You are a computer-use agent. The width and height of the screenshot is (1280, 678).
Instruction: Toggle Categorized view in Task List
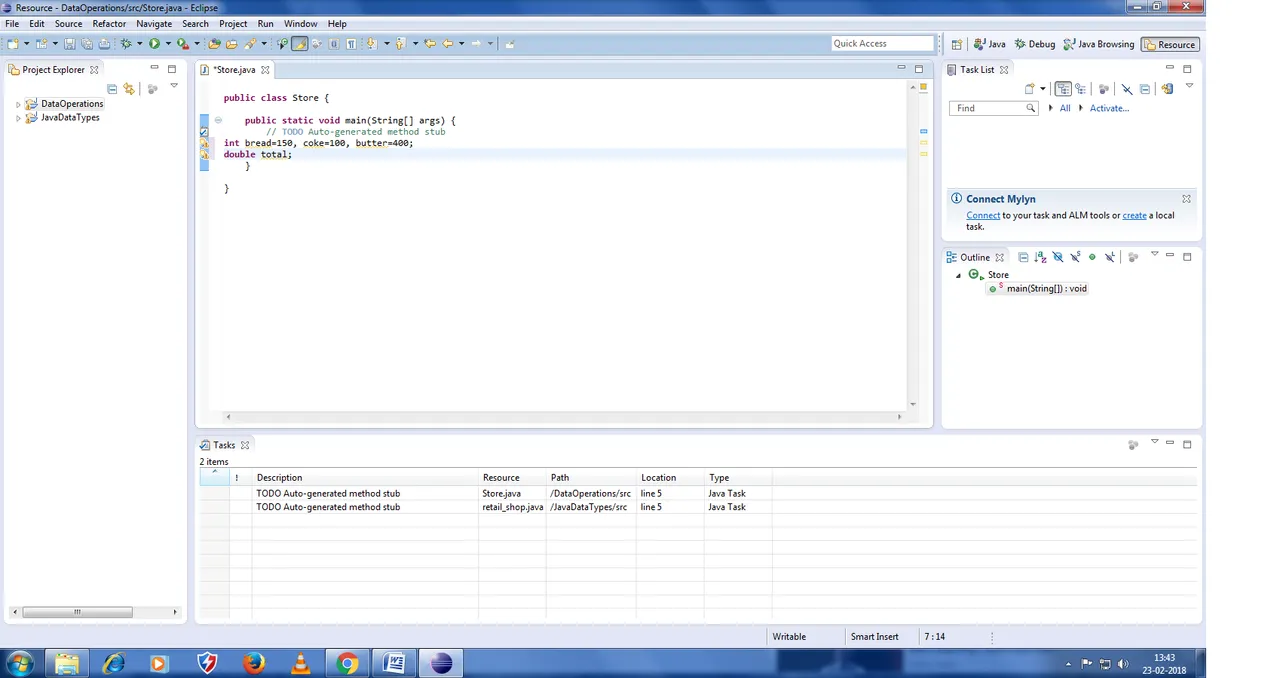[1063, 89]
